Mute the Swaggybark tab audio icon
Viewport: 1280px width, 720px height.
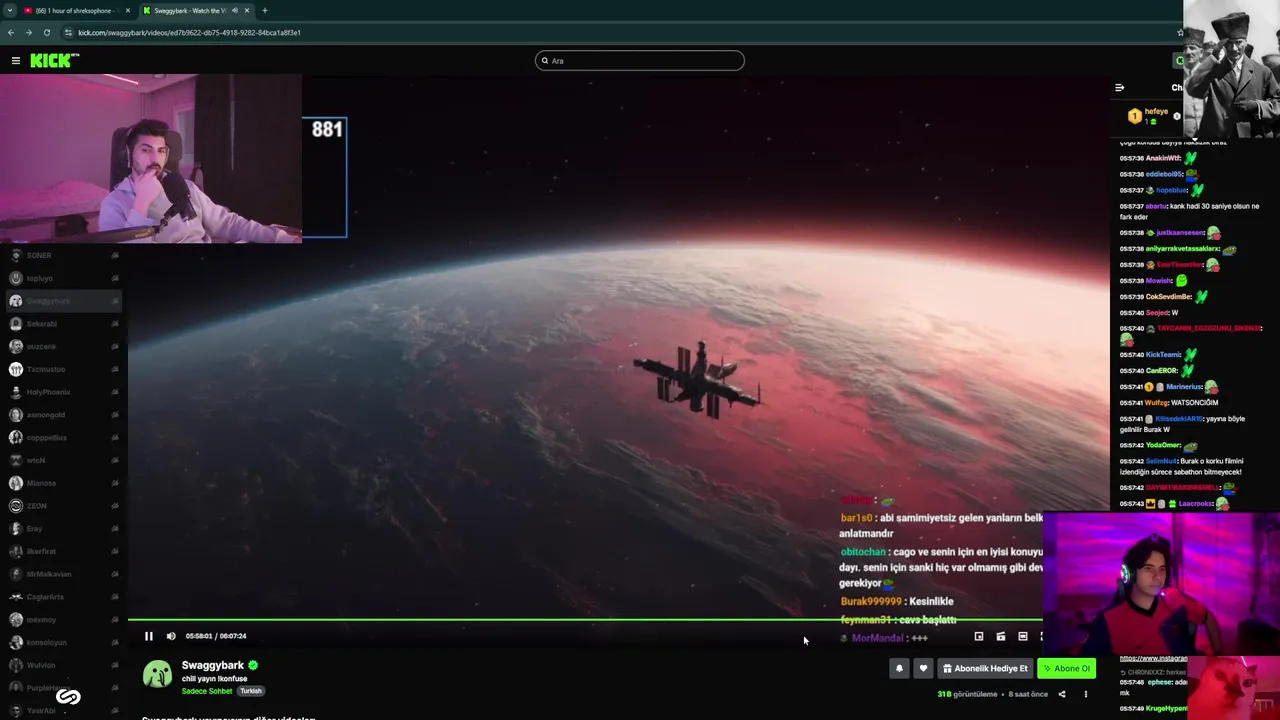click(x=234, y=10)
